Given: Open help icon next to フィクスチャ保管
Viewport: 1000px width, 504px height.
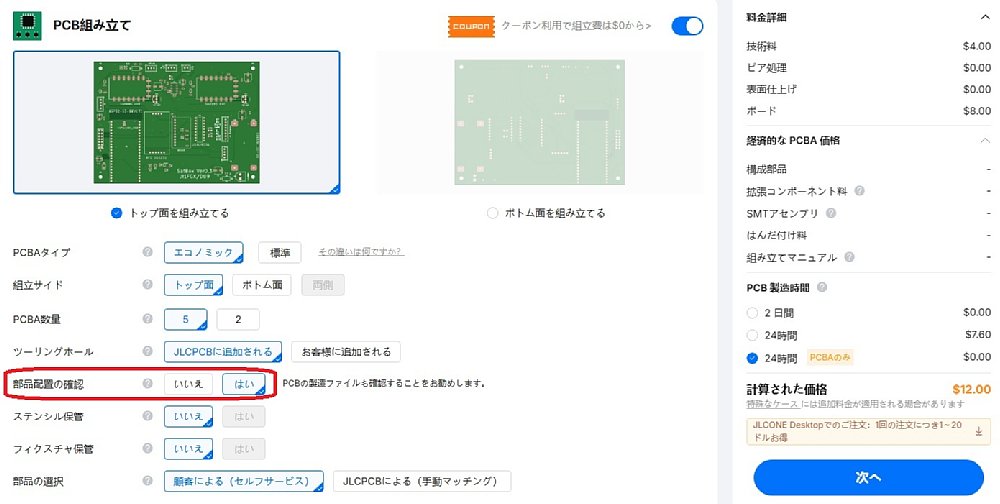Looking at the screenshot, I should 147,448.
